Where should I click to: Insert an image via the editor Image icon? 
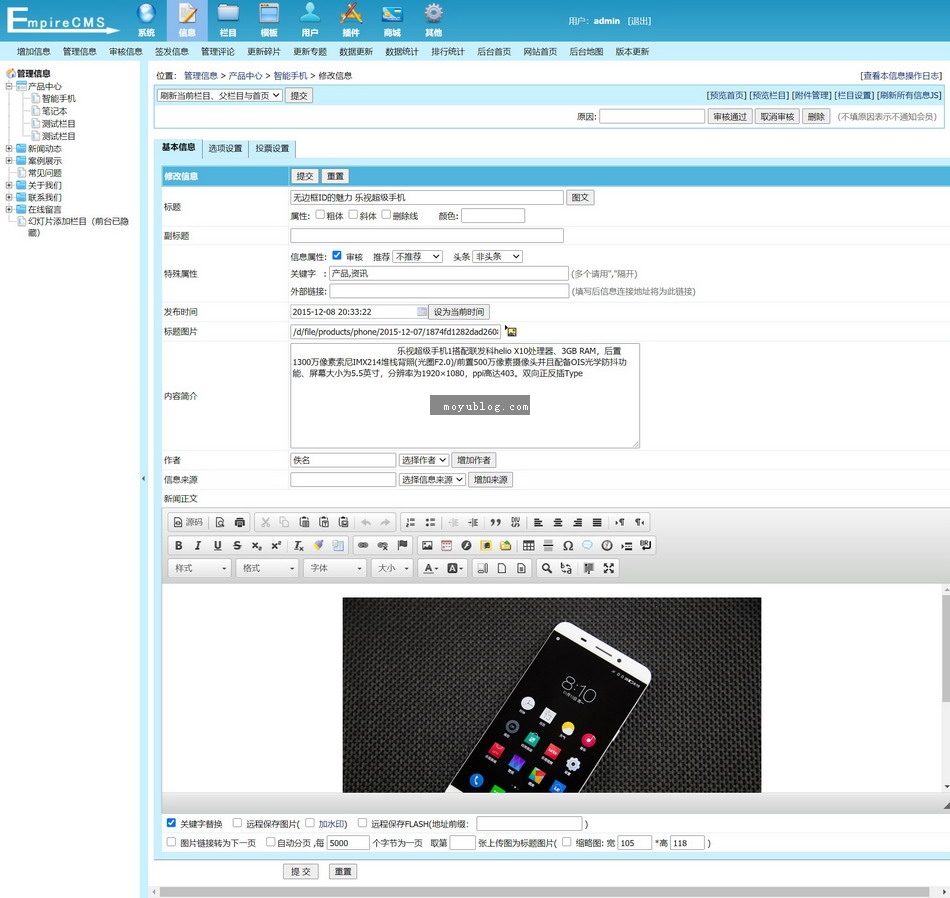(427, 545)
